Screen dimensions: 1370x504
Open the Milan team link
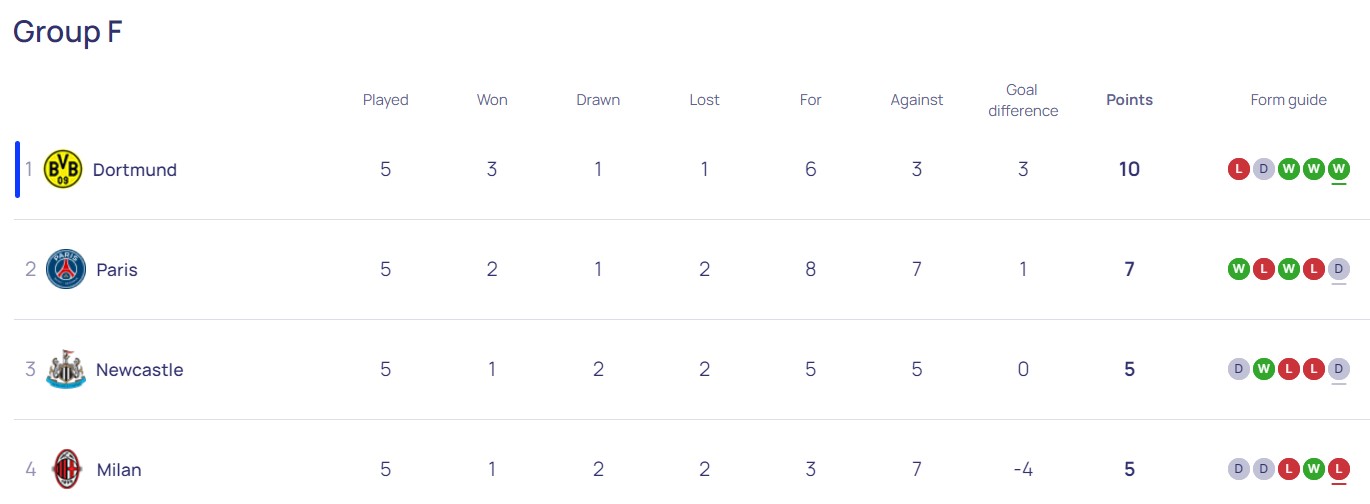119,470
